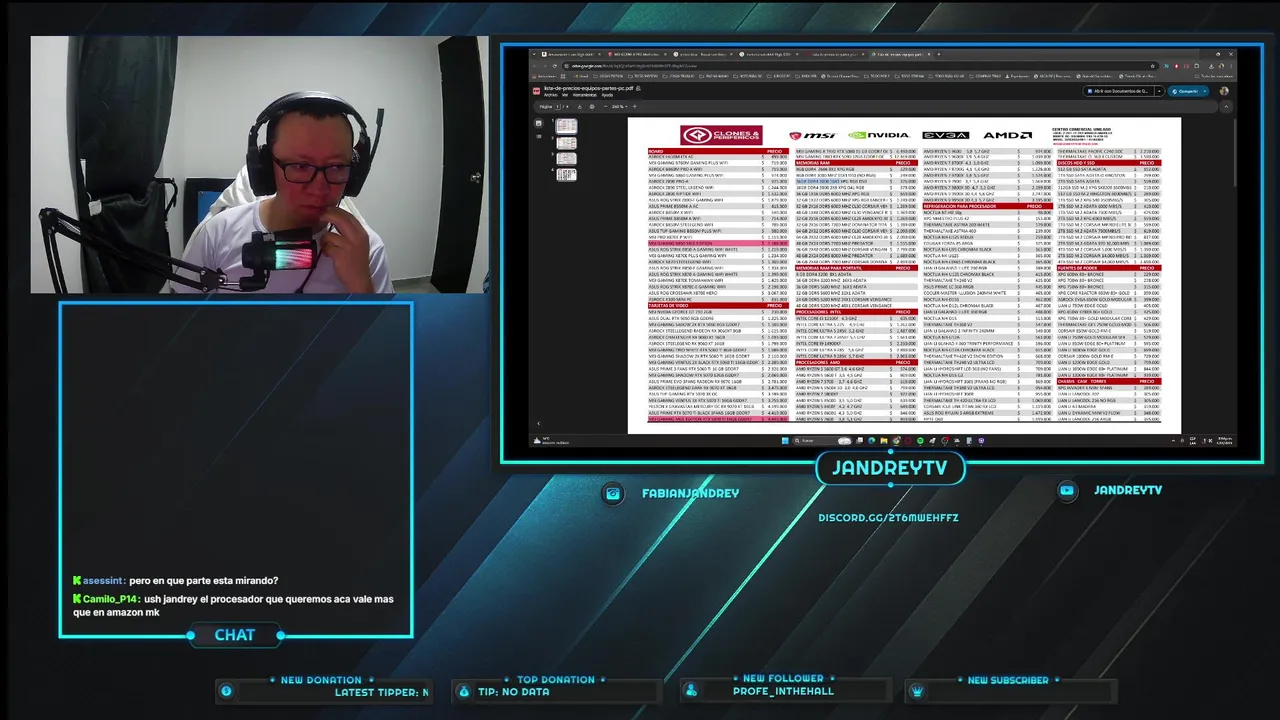
Task: Click the PDF zoom out minus button
Action: 606,107
